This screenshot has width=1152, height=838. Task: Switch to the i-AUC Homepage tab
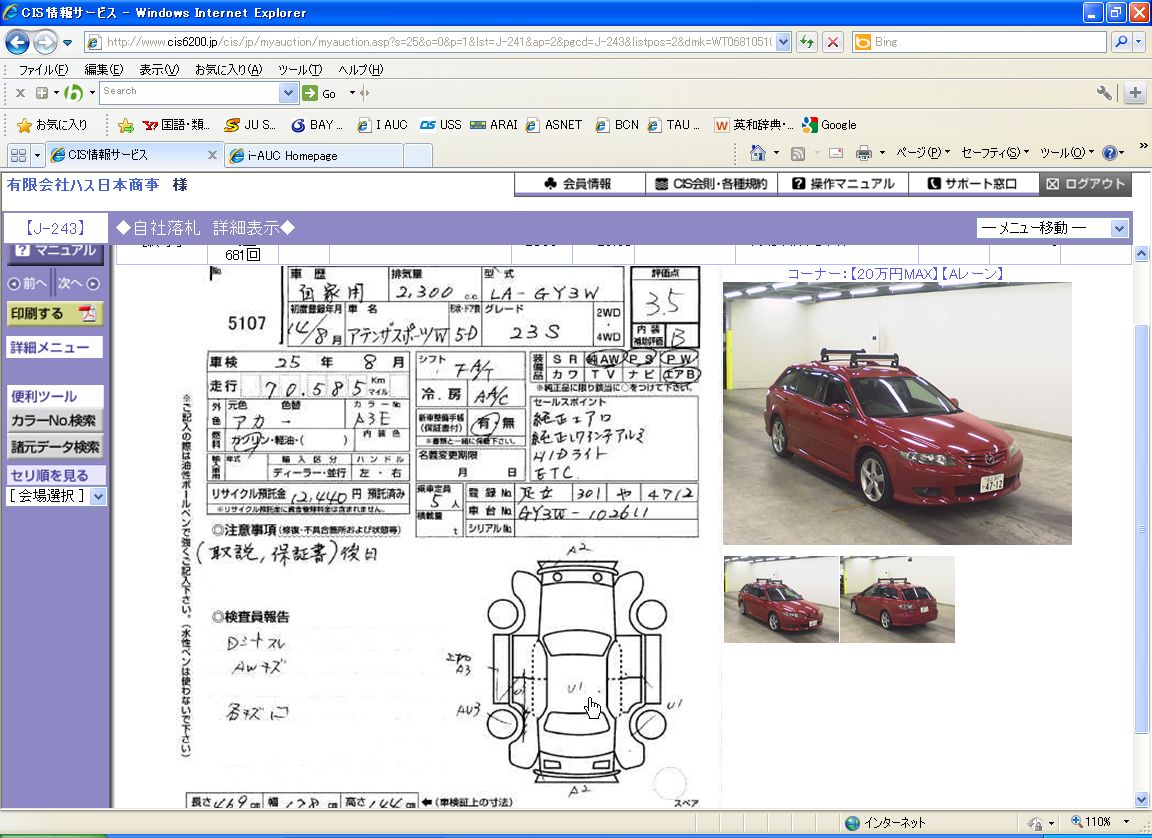[x=313, y=155]
